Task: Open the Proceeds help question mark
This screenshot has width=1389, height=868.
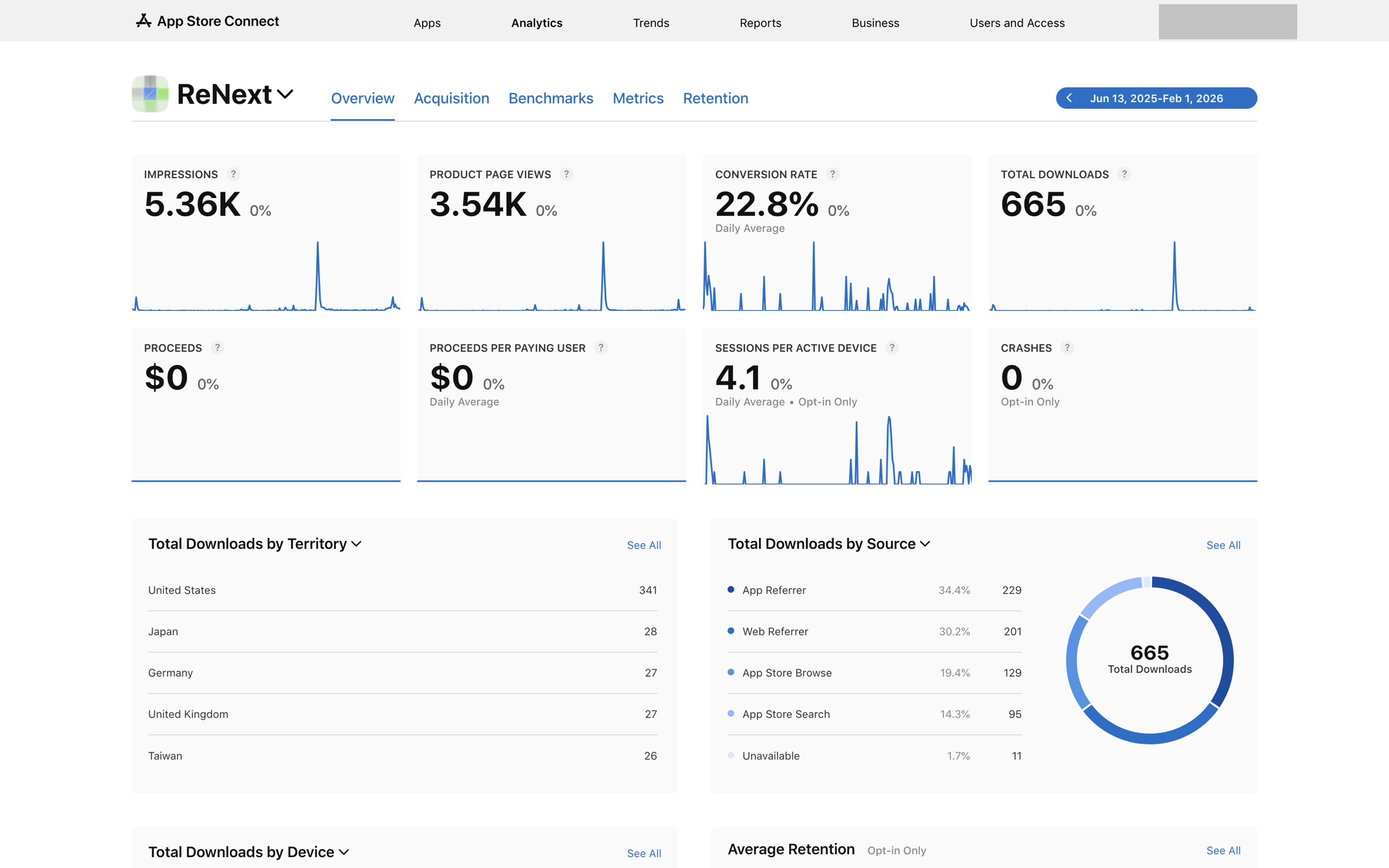Action: [x=217, y=348]
